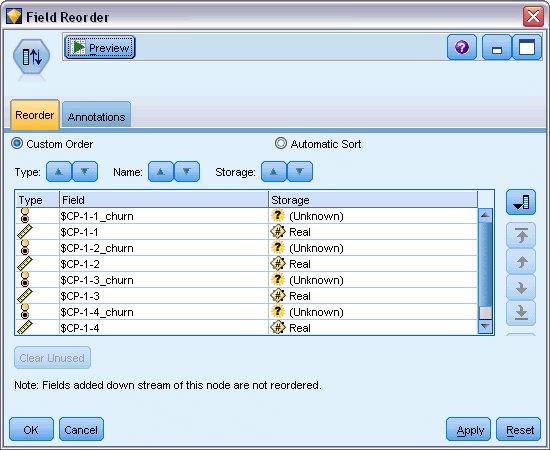Viewport: 550px width, 450px height.
Task: Click flag type icon for $CP-1-3_churn
Action: click(25, 280)
